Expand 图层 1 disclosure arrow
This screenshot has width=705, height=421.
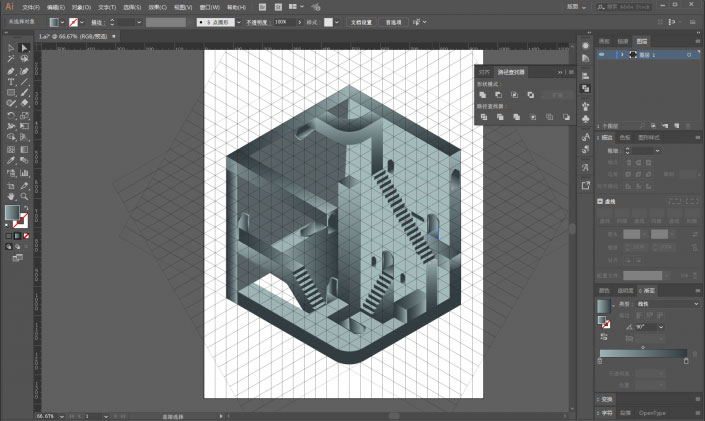622,54
